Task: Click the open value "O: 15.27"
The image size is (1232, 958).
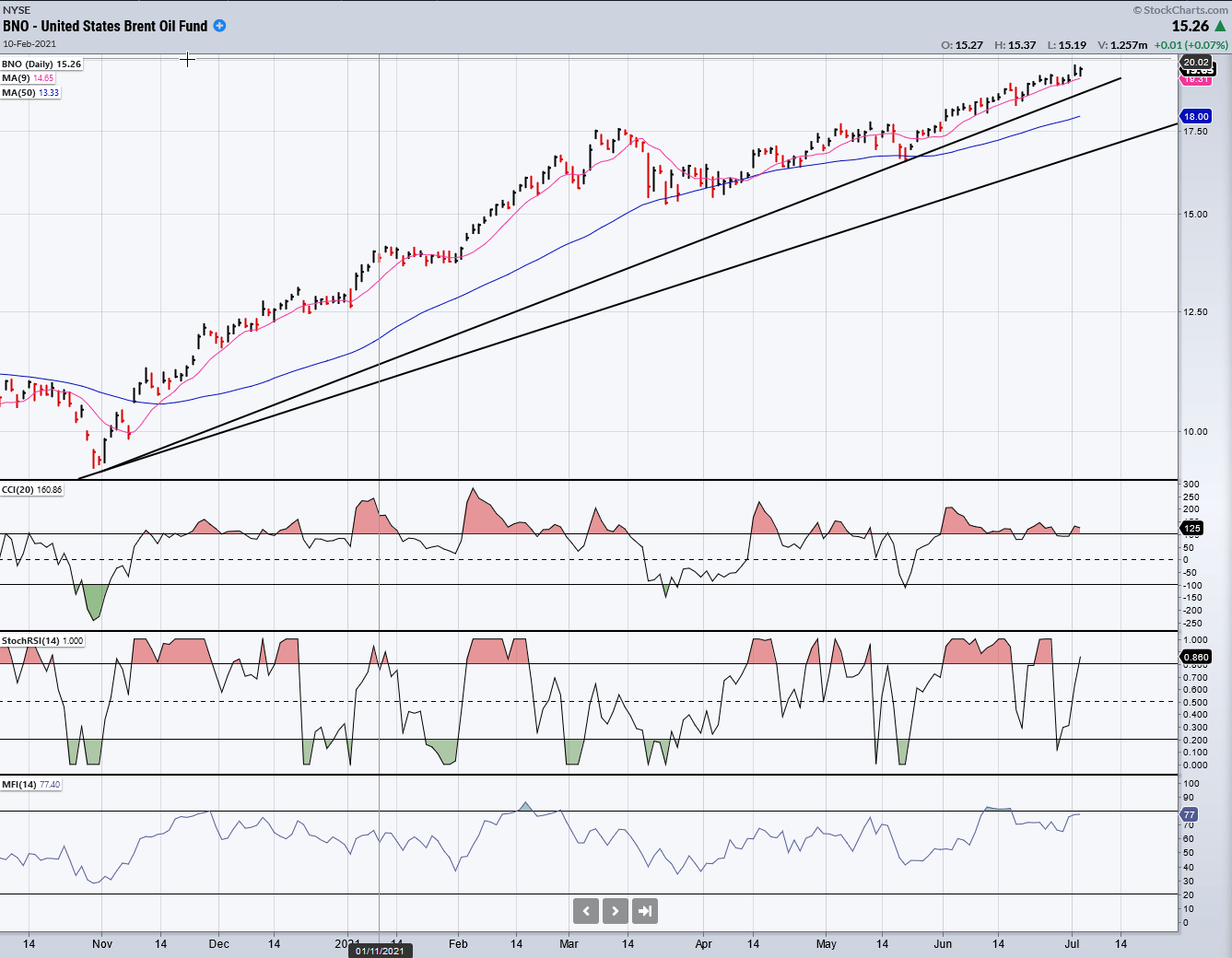Action: (x=962, y=45)
